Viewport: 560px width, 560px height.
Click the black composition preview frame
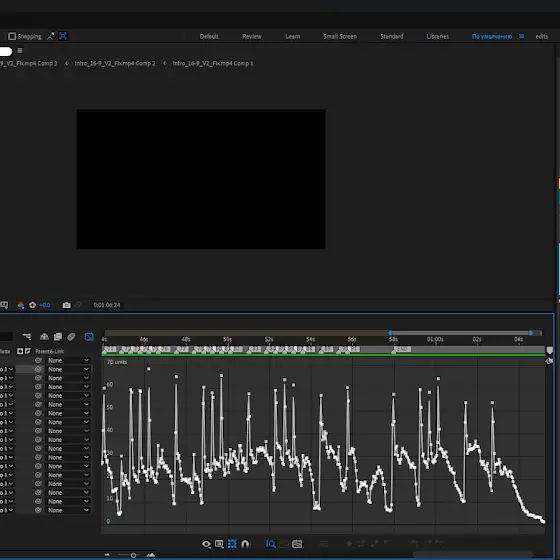201,179
